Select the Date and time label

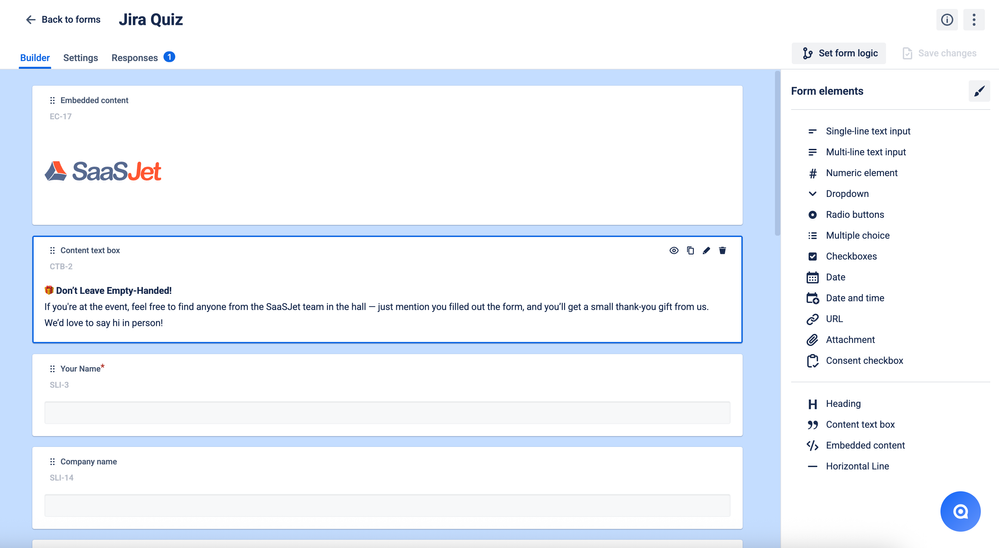855,298
